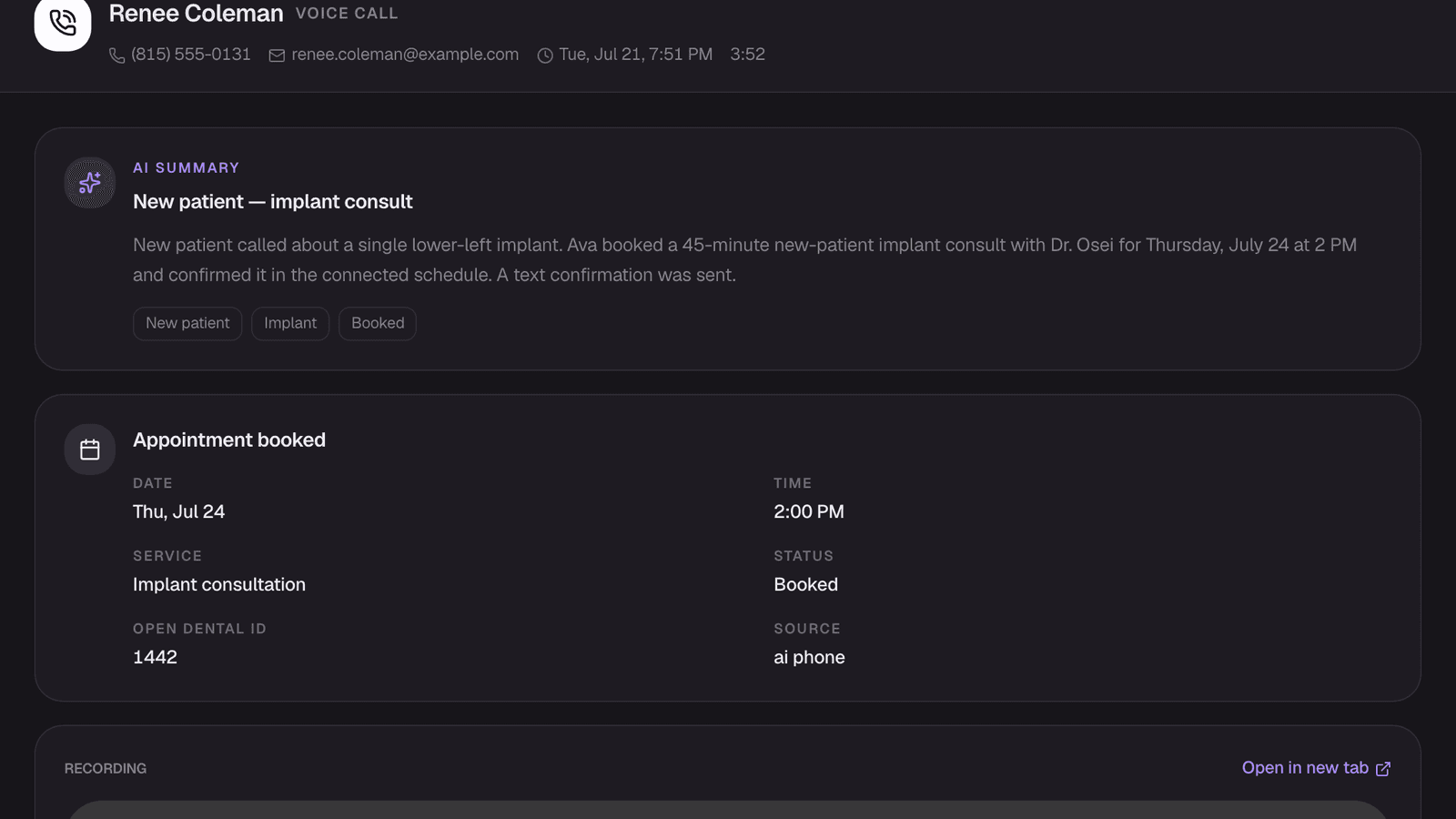Click the SOURCE field label
Screen dimensions: 1456x819
coord(807,629)
